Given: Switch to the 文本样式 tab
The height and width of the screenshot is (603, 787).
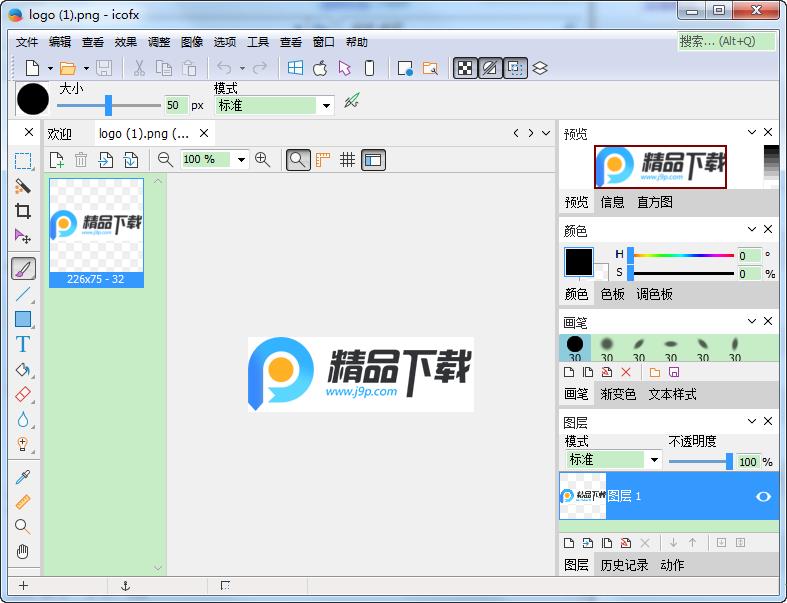Looking at the screenshot, I should click(672, 394).
